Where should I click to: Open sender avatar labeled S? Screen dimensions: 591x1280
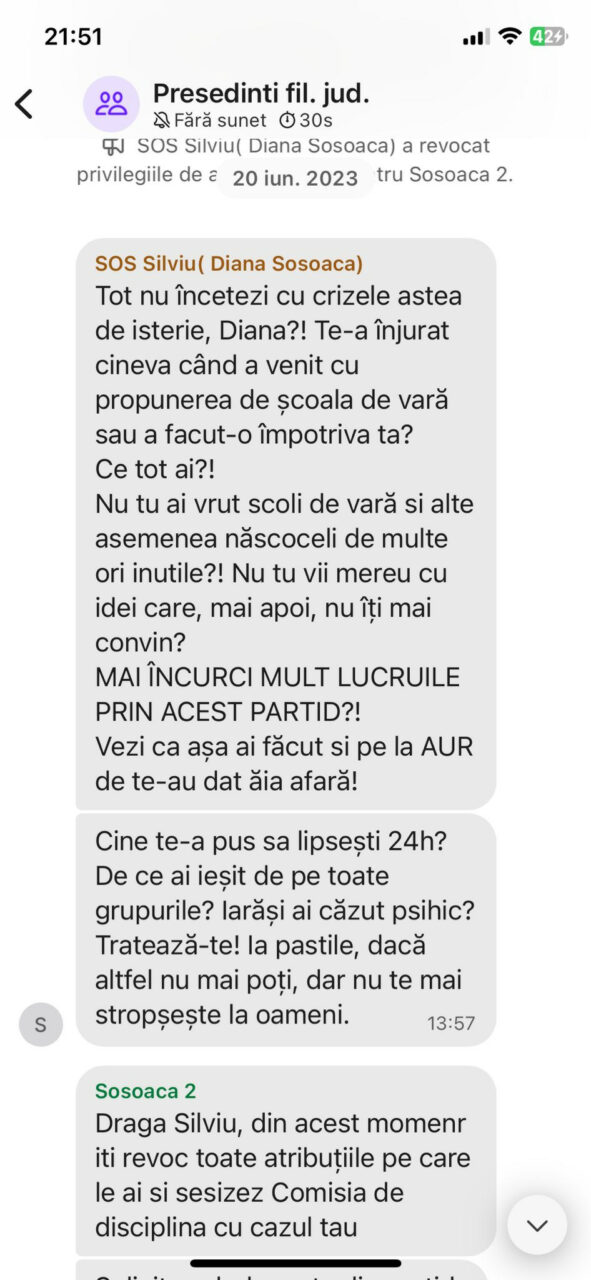40,1025
